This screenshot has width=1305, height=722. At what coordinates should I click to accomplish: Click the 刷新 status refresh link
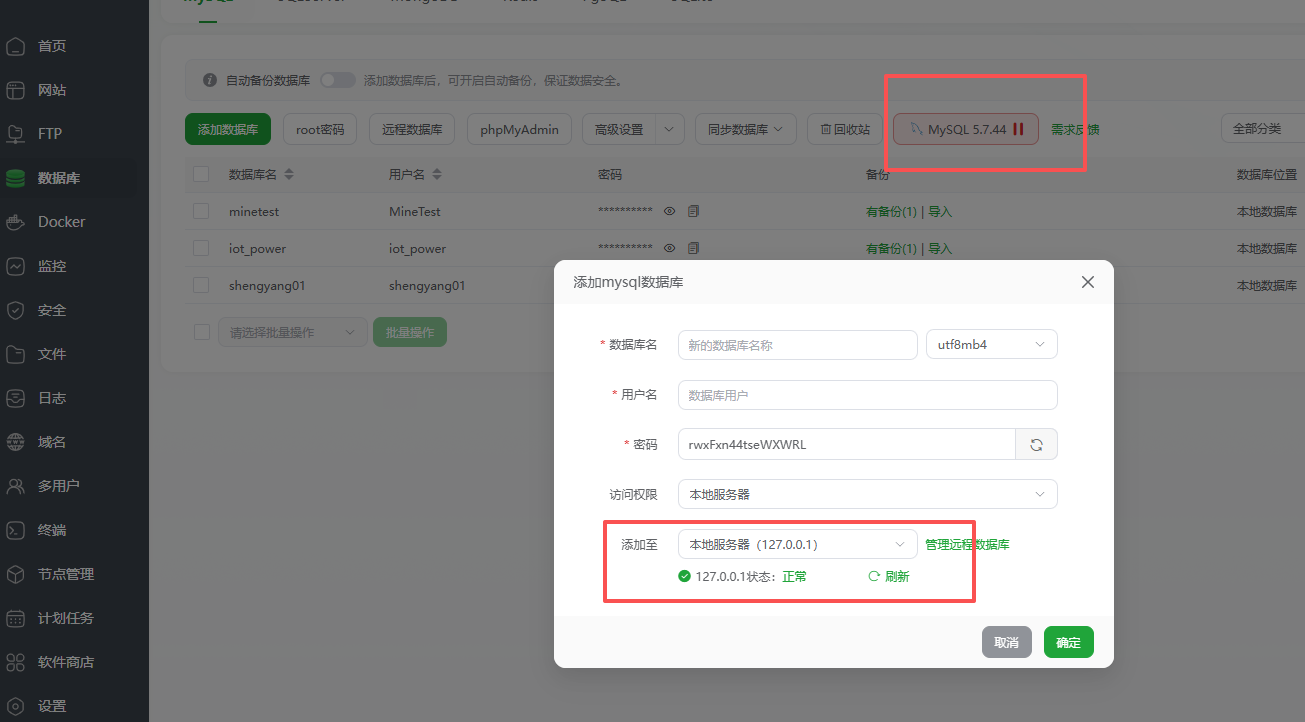click(x=889, y=576)
